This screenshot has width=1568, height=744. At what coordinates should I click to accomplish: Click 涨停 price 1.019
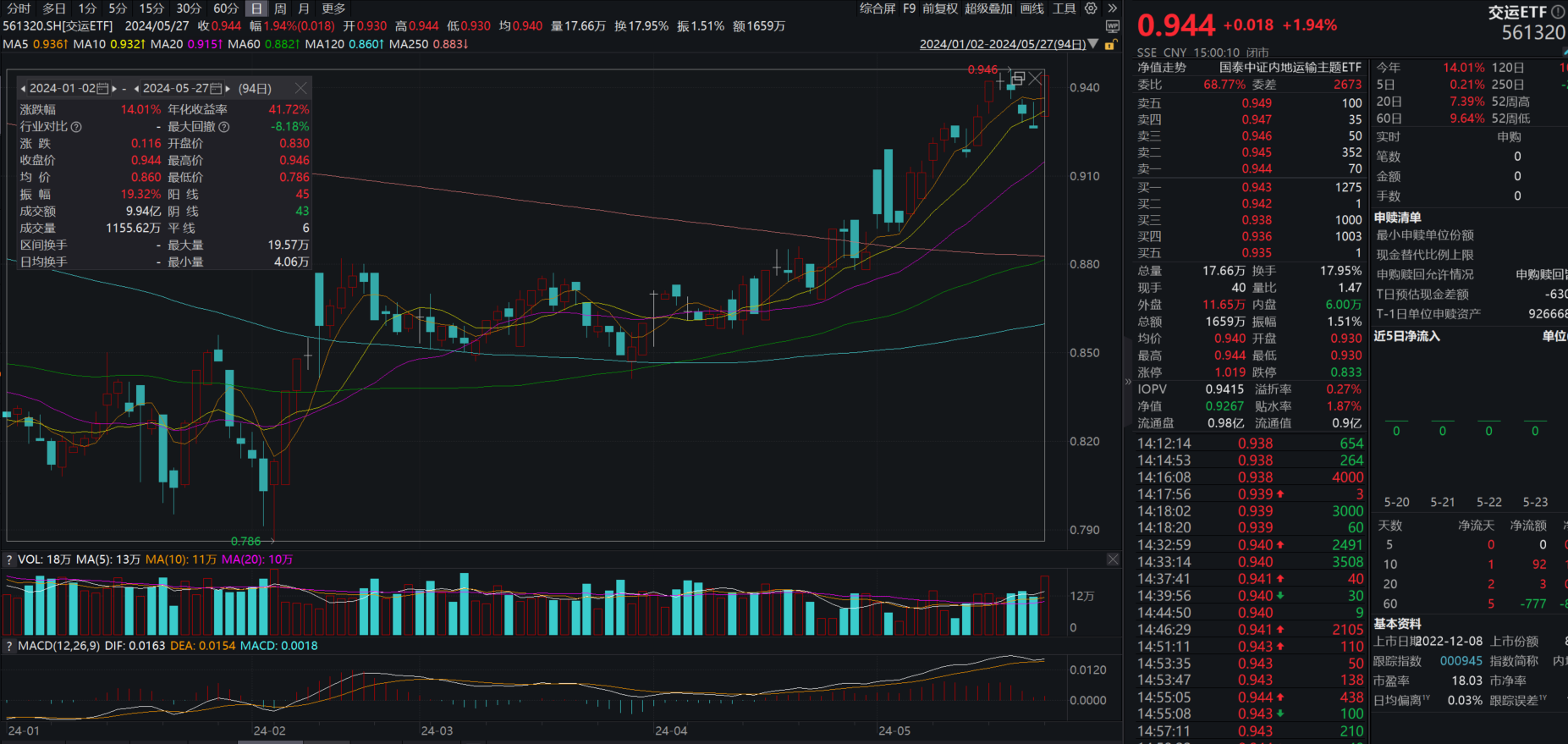tap(1230, 372)
